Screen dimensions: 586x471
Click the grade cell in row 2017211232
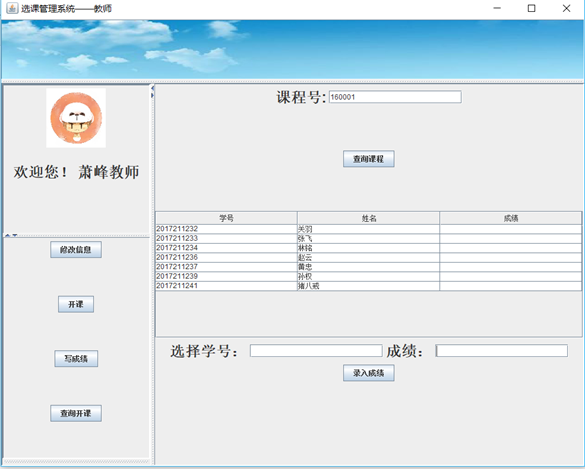tap(511, 229)
